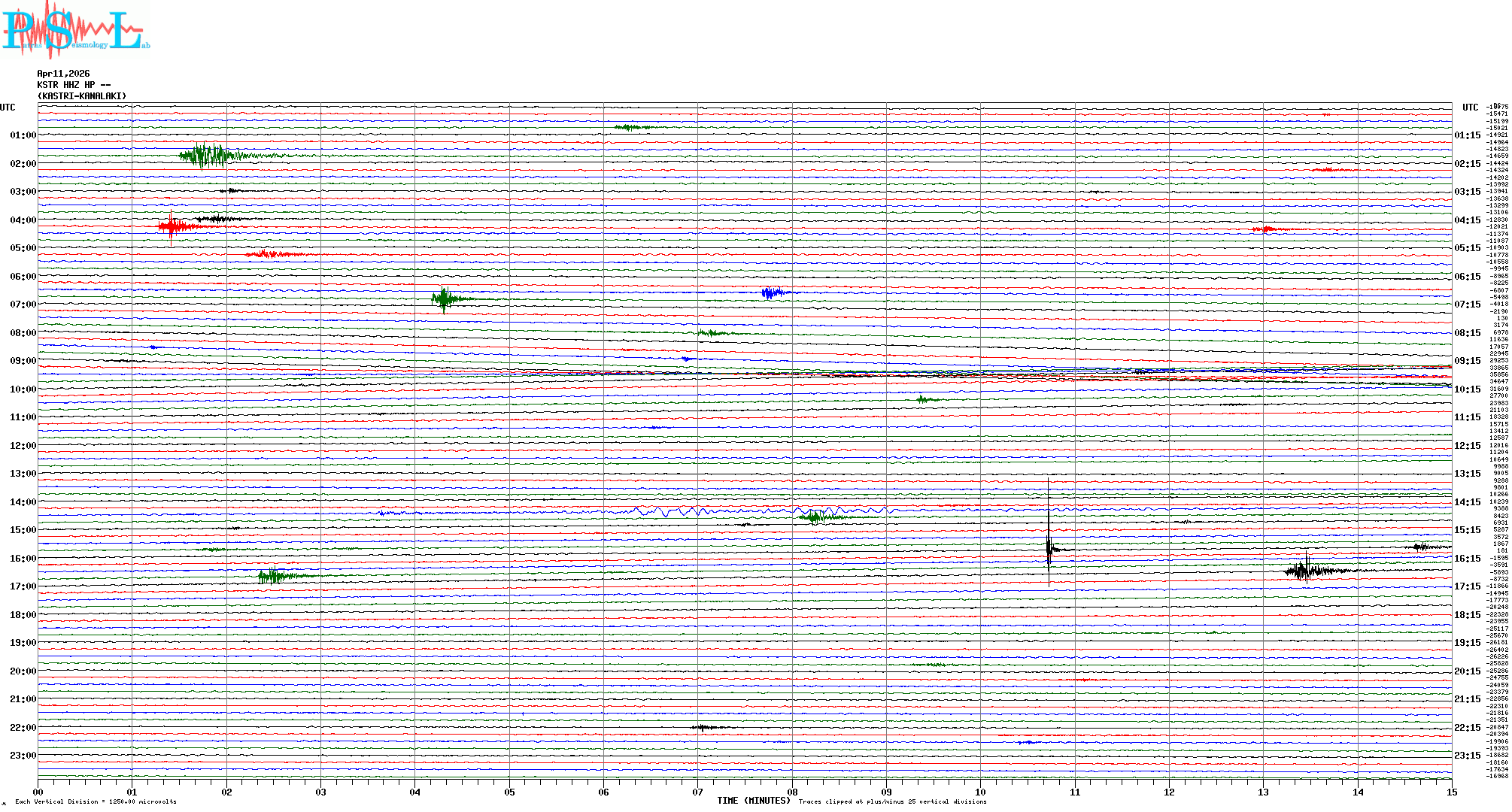The image size is (1512, 812).
Task: Click the top-left UTC axis label
Action: pos(8,108)
